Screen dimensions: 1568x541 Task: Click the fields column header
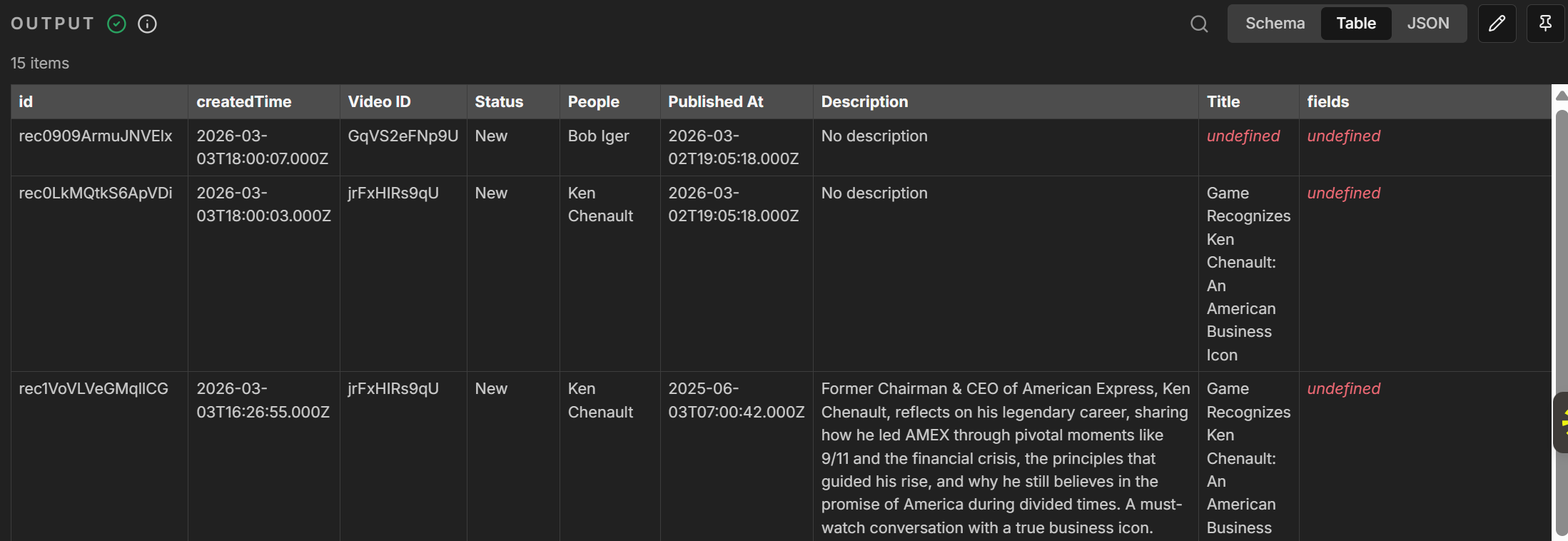click(1327, 102)
